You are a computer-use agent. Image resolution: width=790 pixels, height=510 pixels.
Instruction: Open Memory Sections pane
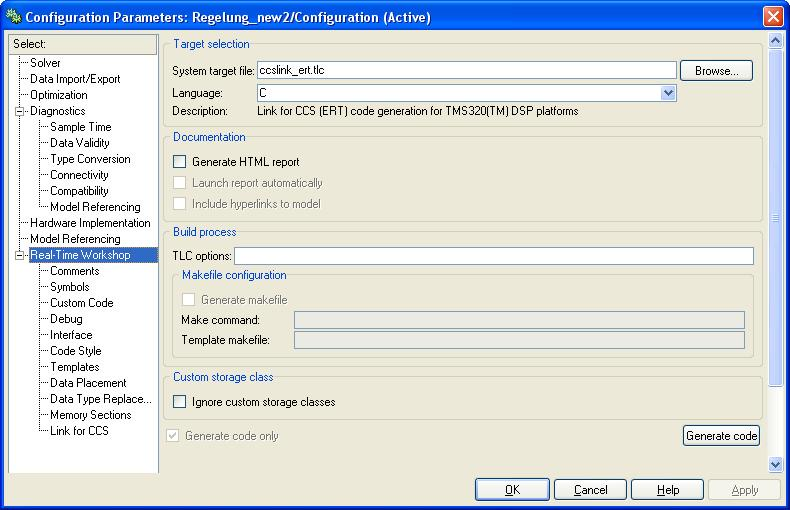click(91, 415)
